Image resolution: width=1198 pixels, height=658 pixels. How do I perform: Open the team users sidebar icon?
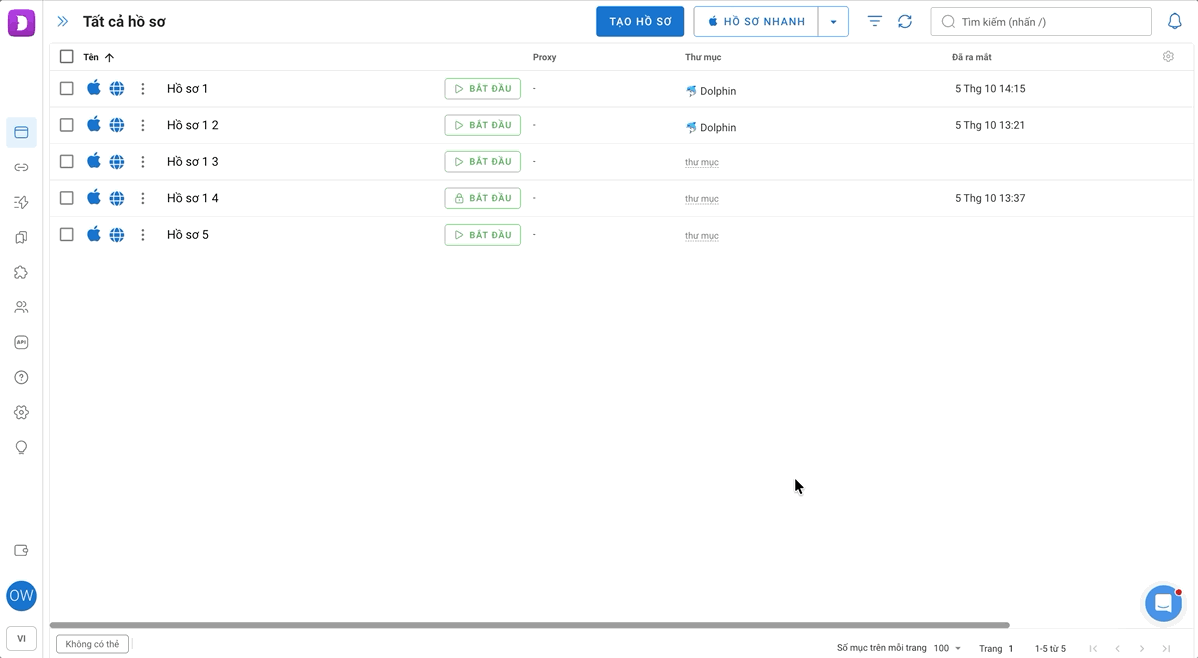pyautogui.click(x=21, y=307)
